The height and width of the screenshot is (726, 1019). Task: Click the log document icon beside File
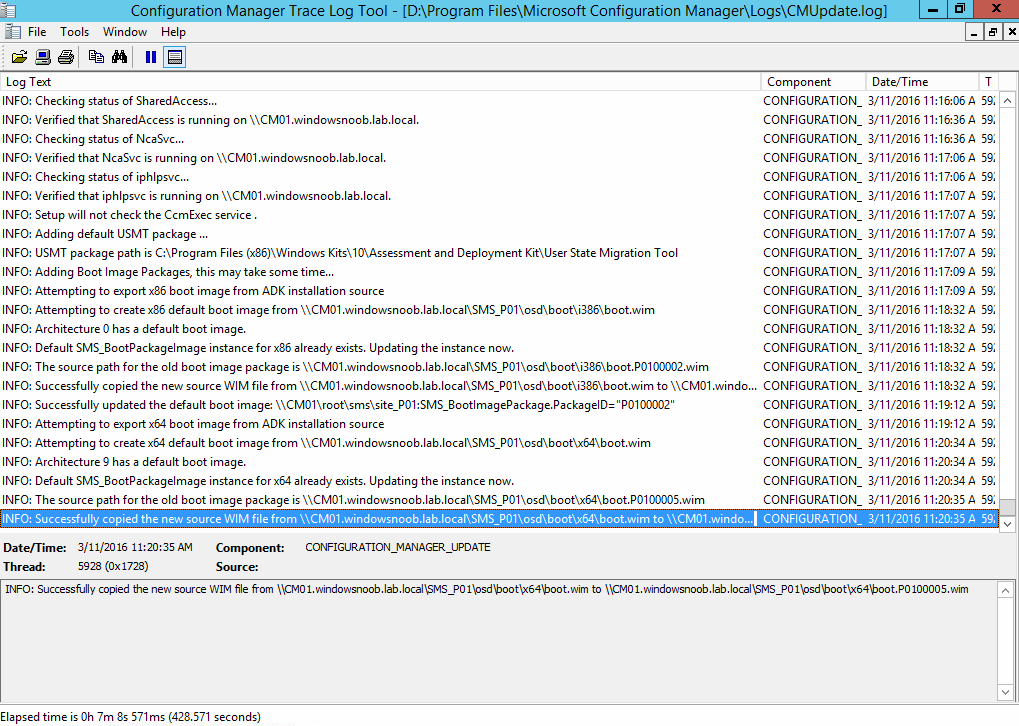[x=12, y=32]
